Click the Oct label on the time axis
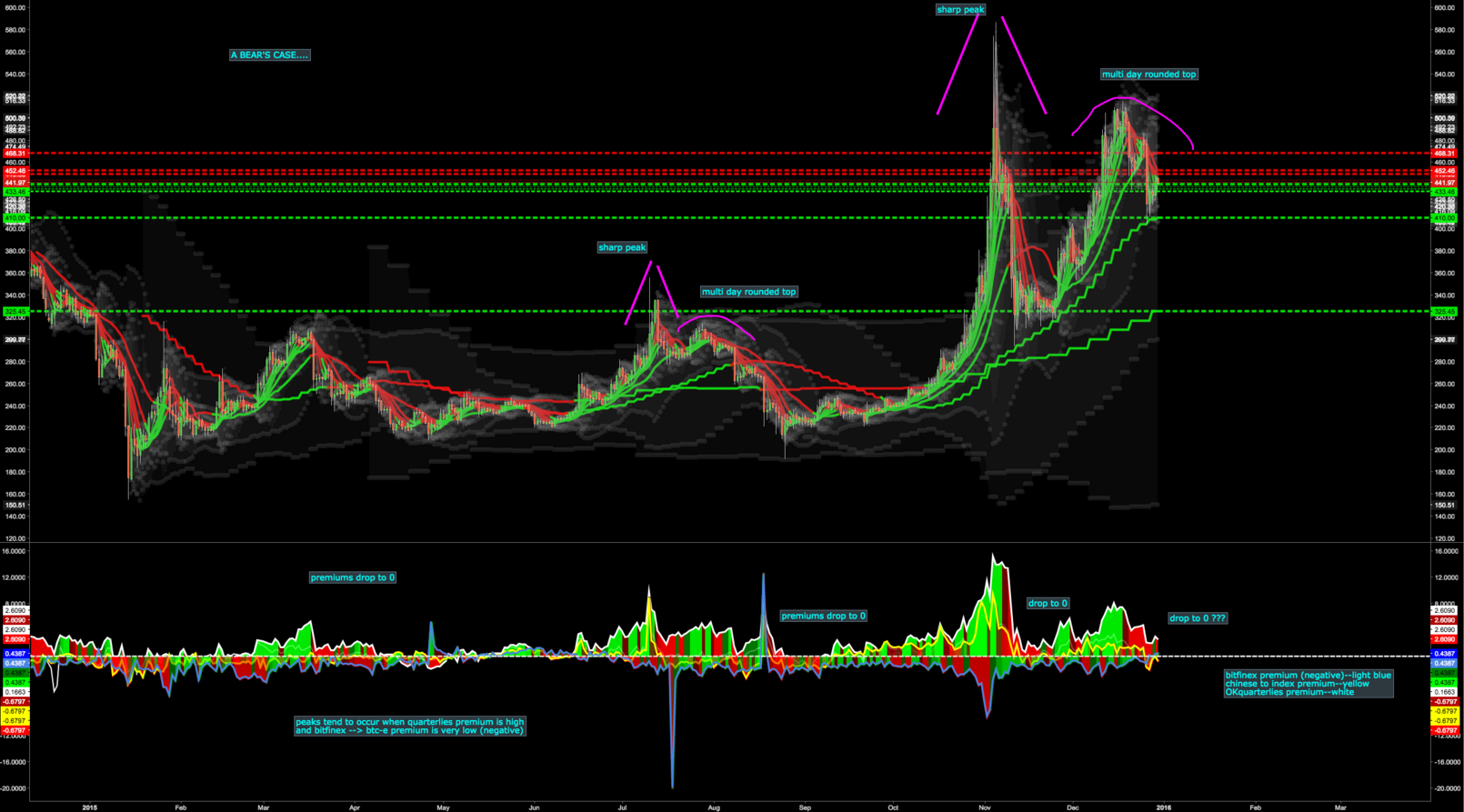The width and height of the screenshot is (1464, 812). point(893,807)
